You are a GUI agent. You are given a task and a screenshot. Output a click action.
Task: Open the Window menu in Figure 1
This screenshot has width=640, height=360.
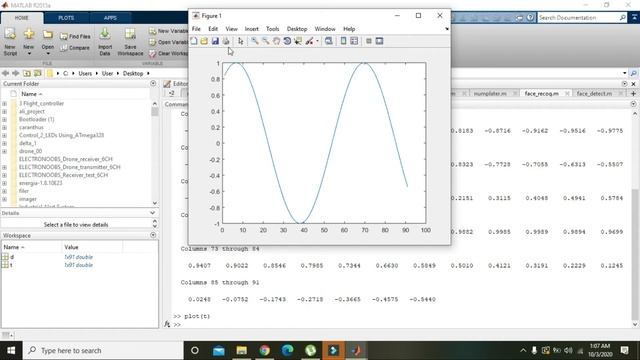(325, 29)
